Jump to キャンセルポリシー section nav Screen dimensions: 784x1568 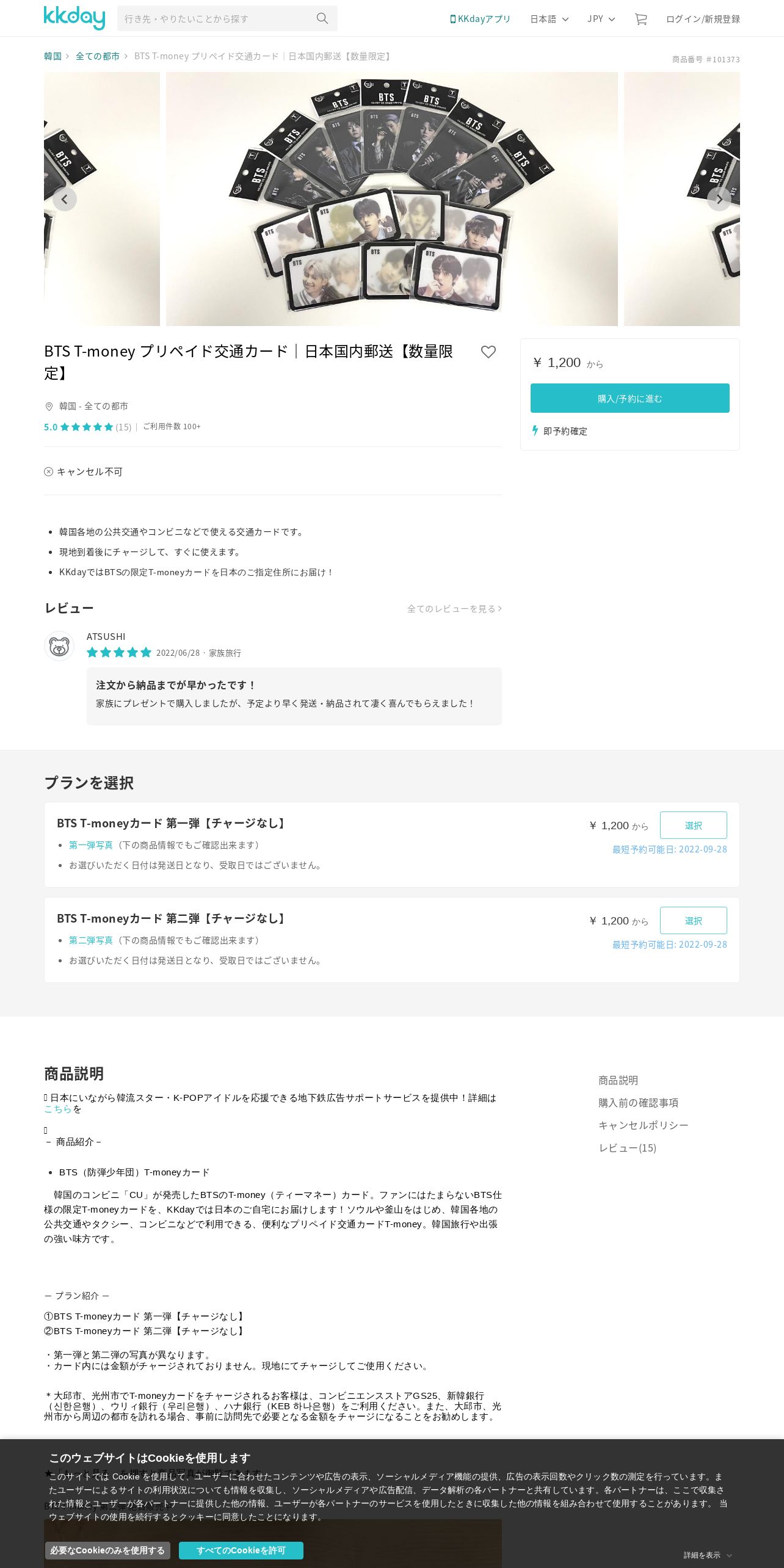point(643,1125)
